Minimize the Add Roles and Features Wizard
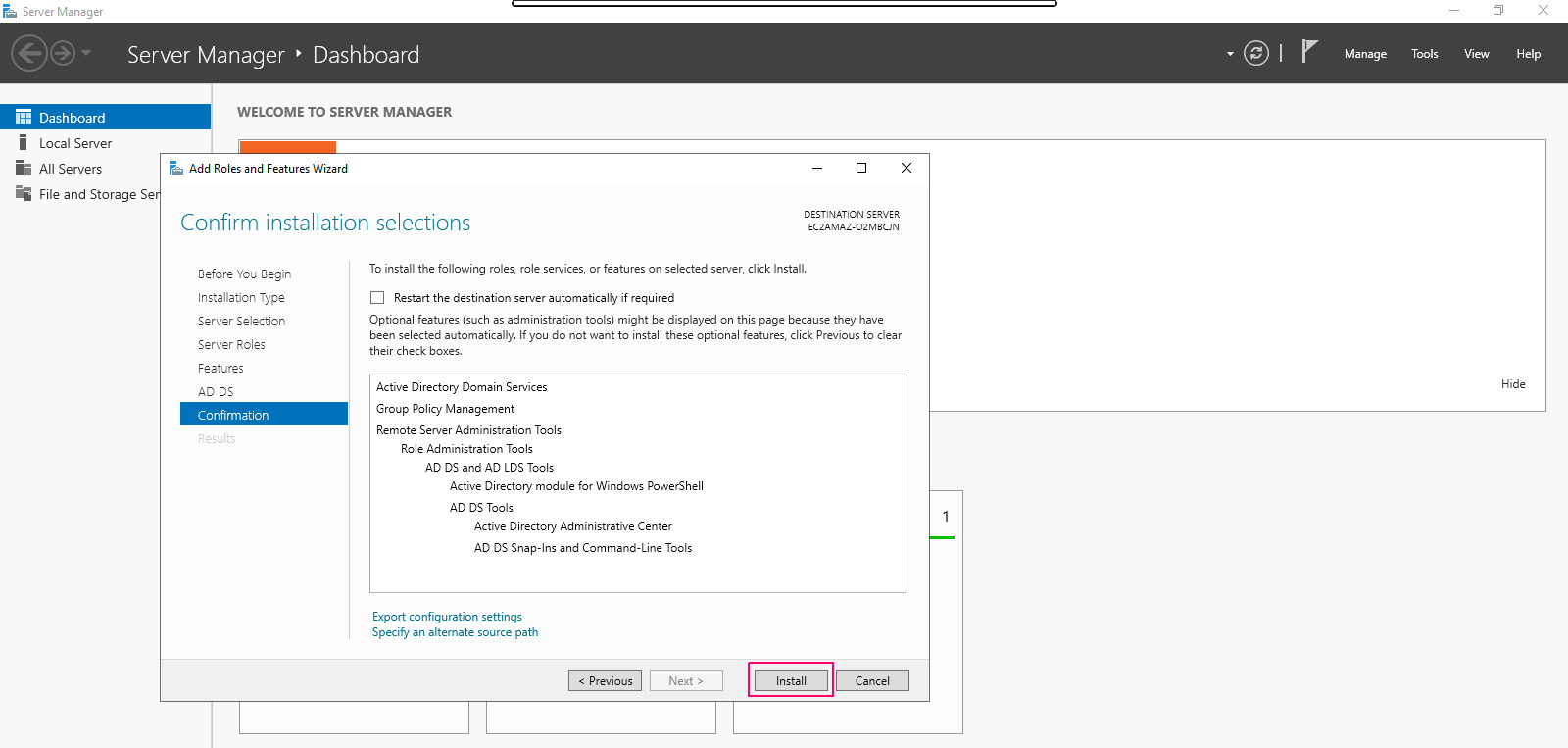Image resolution: width=1568 pixels, height=748 pixels. tap(816, 168)
